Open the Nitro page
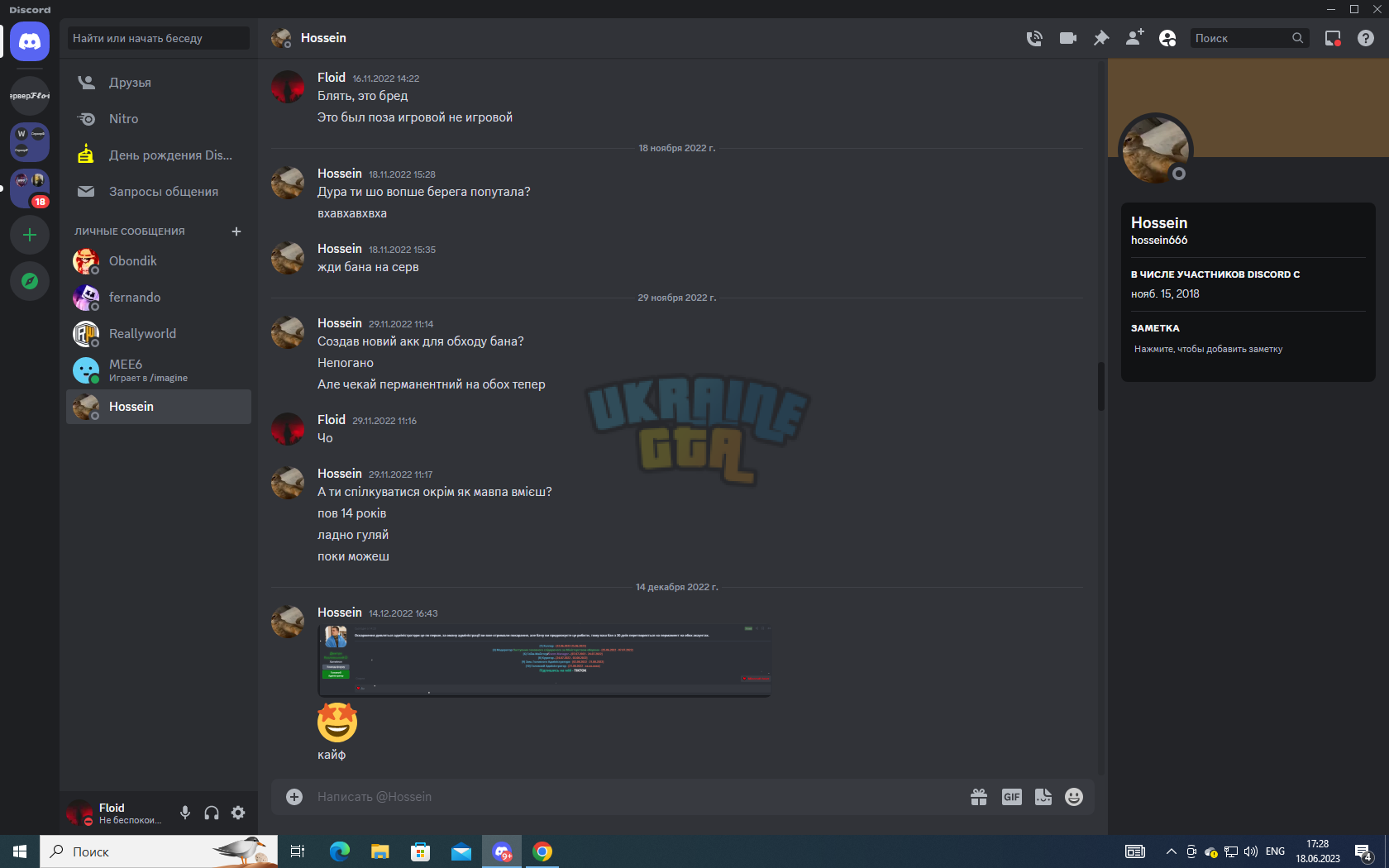Image resolution: width=1389 pixels, height=868 pixels. point(159,119)
